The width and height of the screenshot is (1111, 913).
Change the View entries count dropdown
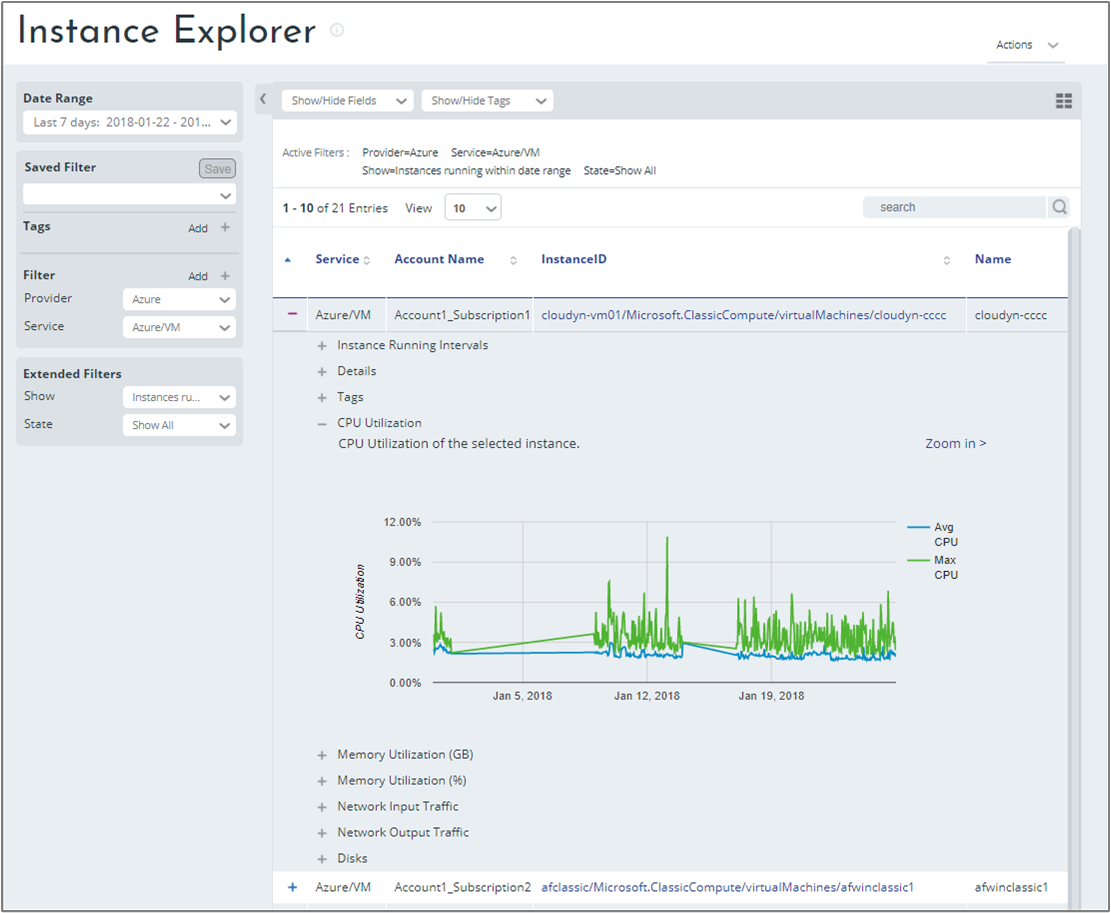click(x=473, y=208)
